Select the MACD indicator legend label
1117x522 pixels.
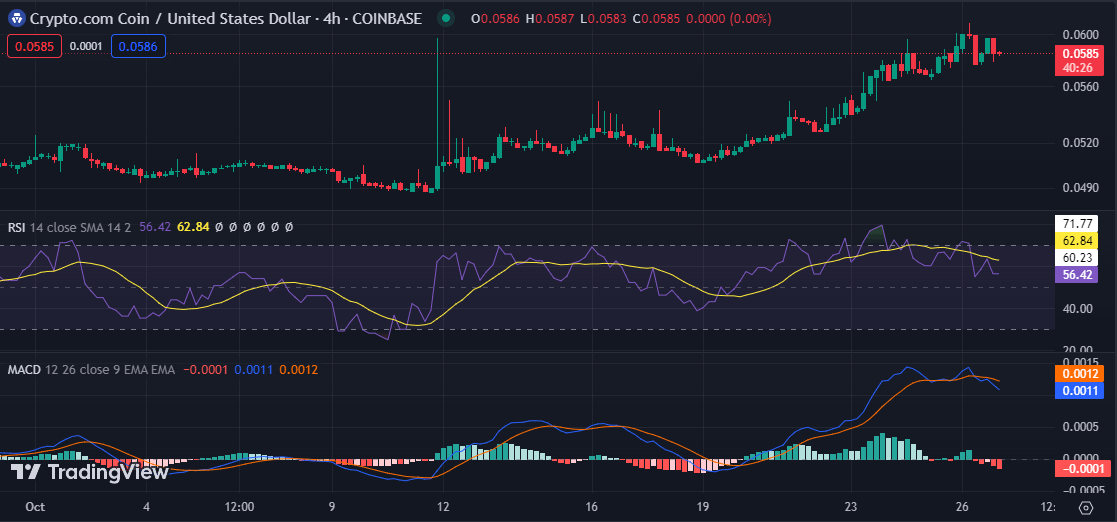24,370
